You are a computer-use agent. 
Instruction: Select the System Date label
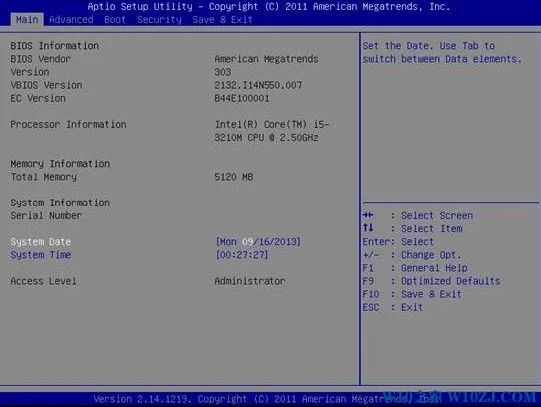(x=41, y=242)
